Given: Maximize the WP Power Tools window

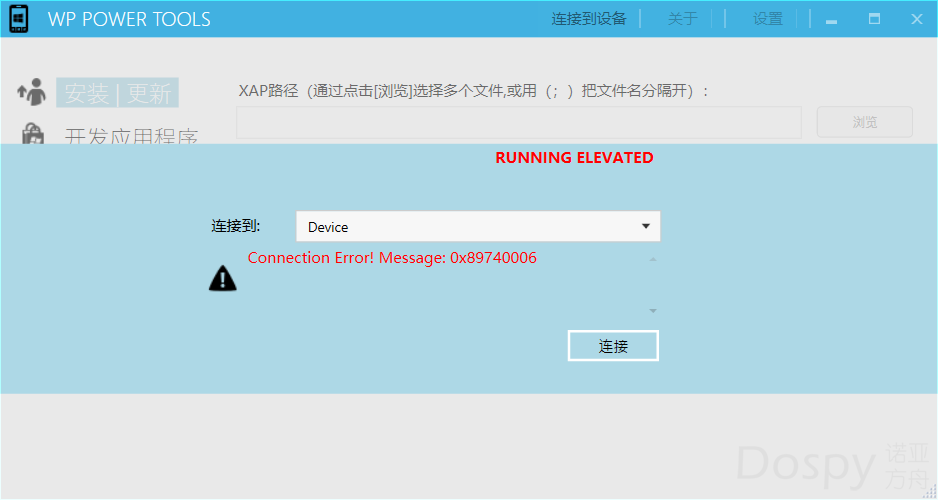Looking at the screenshot, I should [x=874, y=19].
